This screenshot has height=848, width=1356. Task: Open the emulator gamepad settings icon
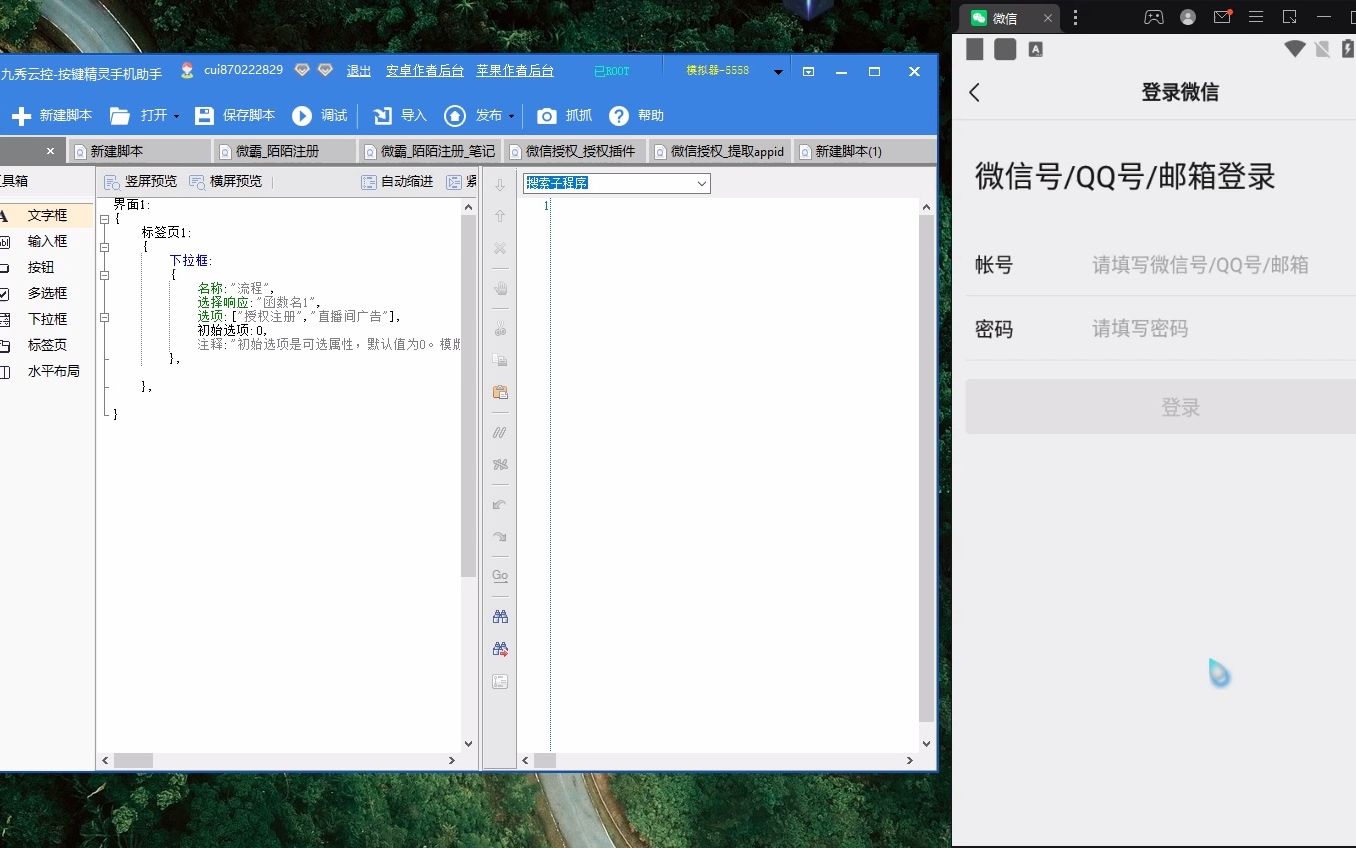1154,17
